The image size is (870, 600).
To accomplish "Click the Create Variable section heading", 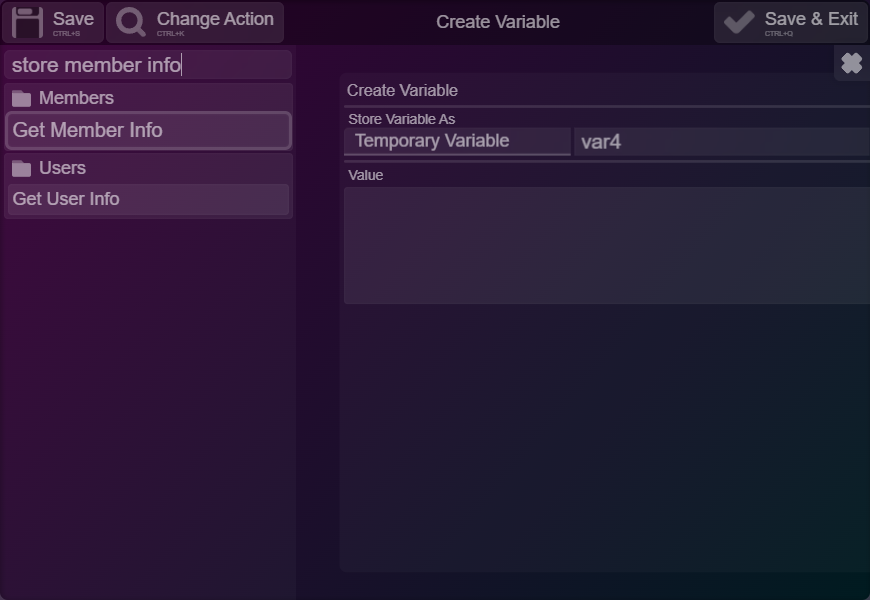I will tap(402, 90).
